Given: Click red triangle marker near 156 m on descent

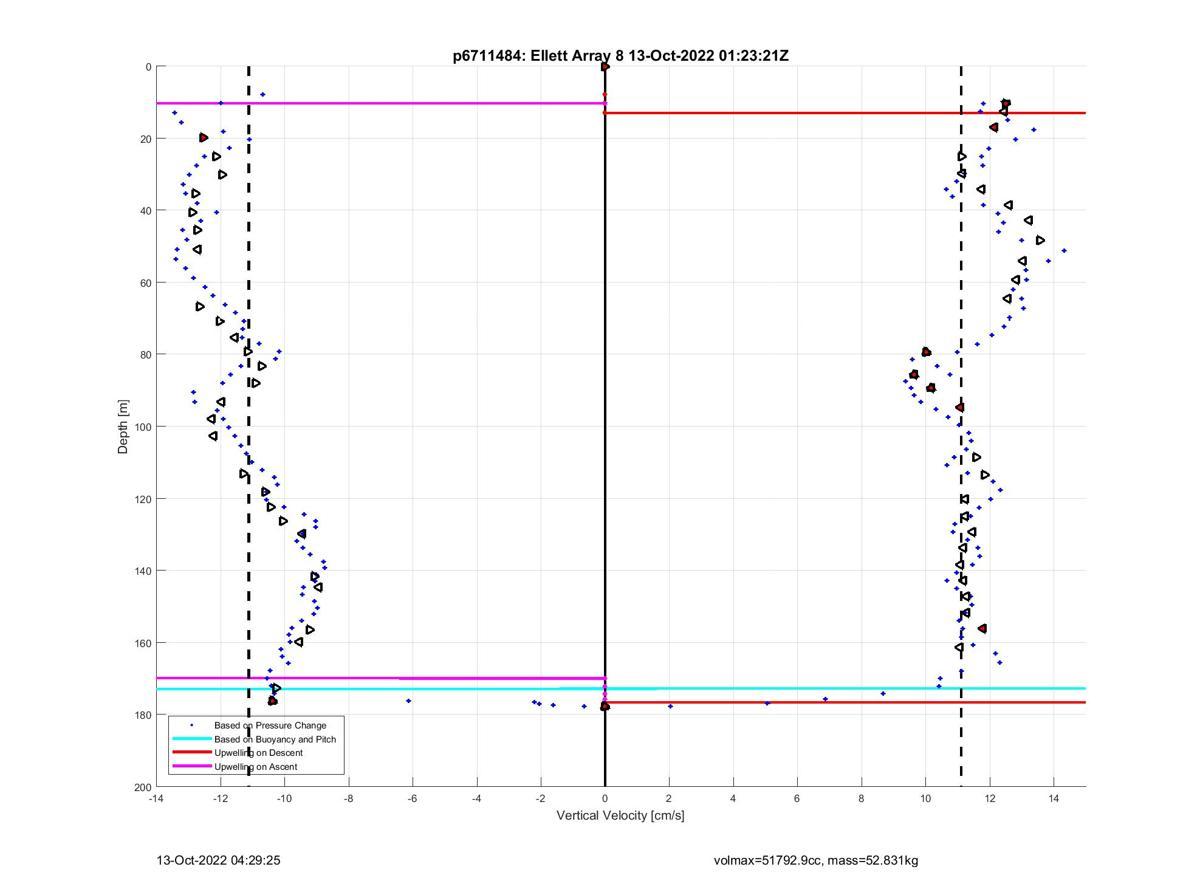Looking at the screenshot, I should tap(982, 628).
